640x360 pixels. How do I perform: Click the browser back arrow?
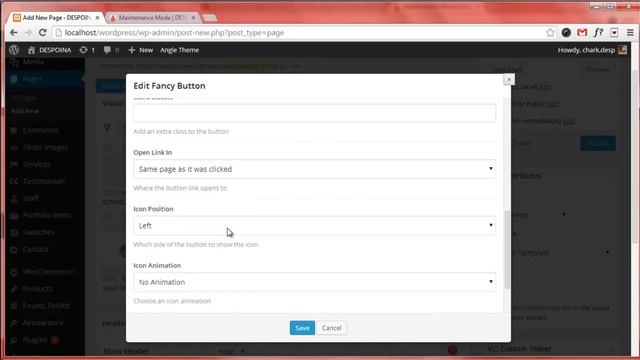(x=13, y=33)
